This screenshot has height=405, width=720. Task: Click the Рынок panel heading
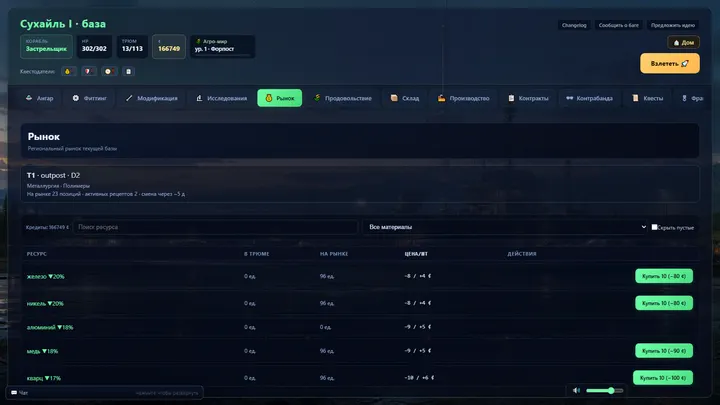tap(44, 137)
